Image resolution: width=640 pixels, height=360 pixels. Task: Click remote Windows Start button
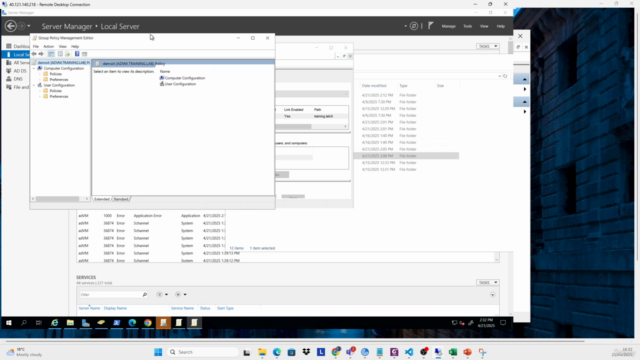pos(9,323)
